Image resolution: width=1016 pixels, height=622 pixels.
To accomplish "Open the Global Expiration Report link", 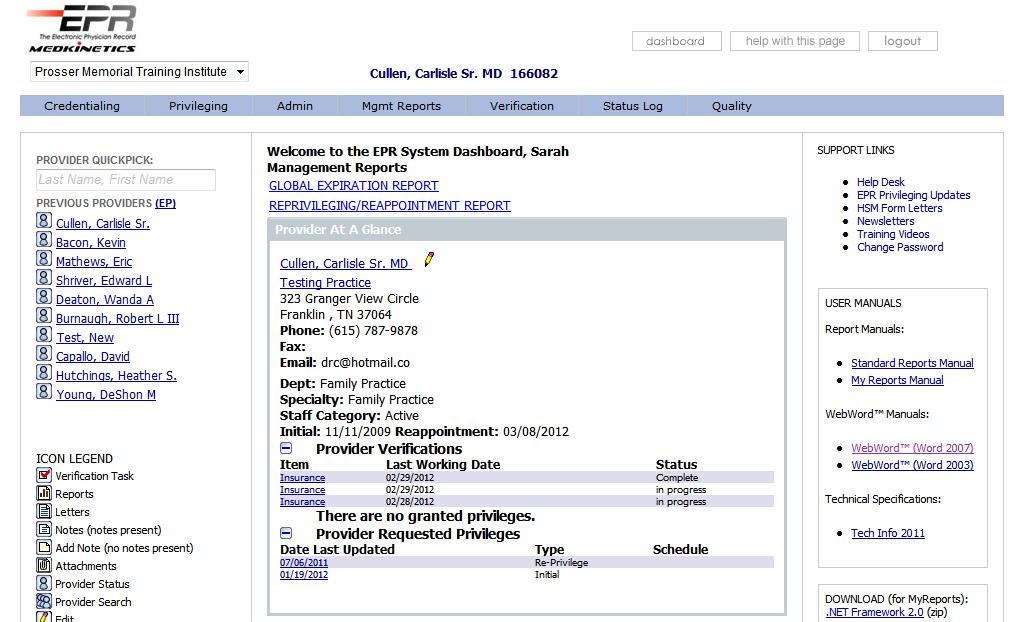I will tap(354, 186).
